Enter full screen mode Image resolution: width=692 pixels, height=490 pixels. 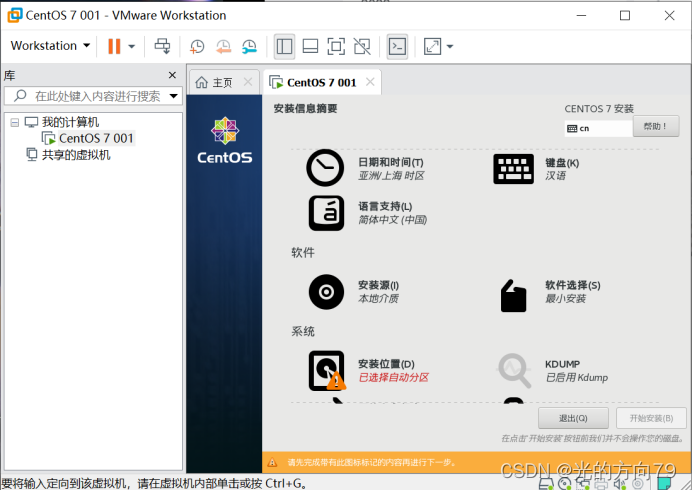[336, 46]
